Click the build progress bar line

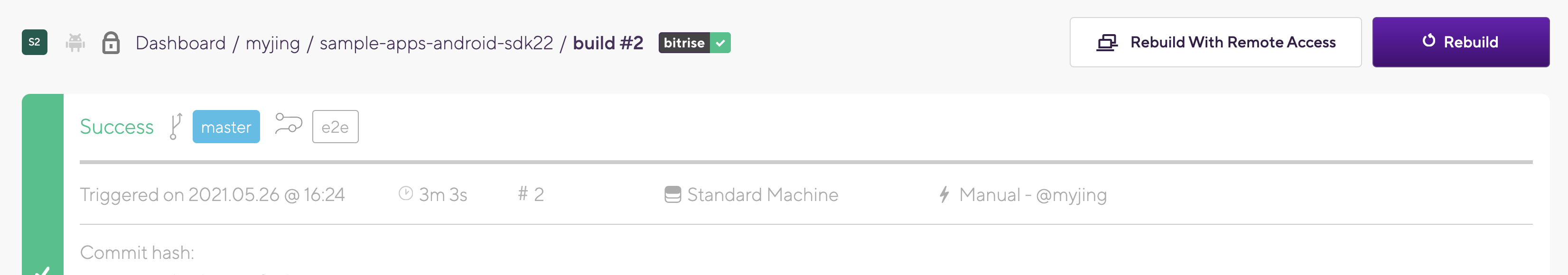point(805,163)
